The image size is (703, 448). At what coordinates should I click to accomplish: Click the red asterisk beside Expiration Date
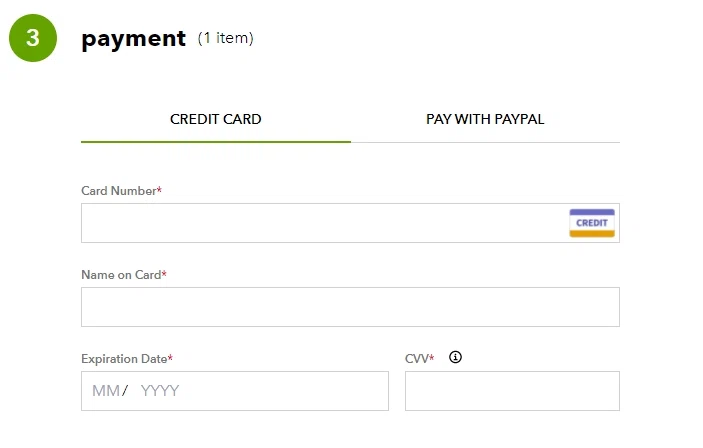click(170, 358)
